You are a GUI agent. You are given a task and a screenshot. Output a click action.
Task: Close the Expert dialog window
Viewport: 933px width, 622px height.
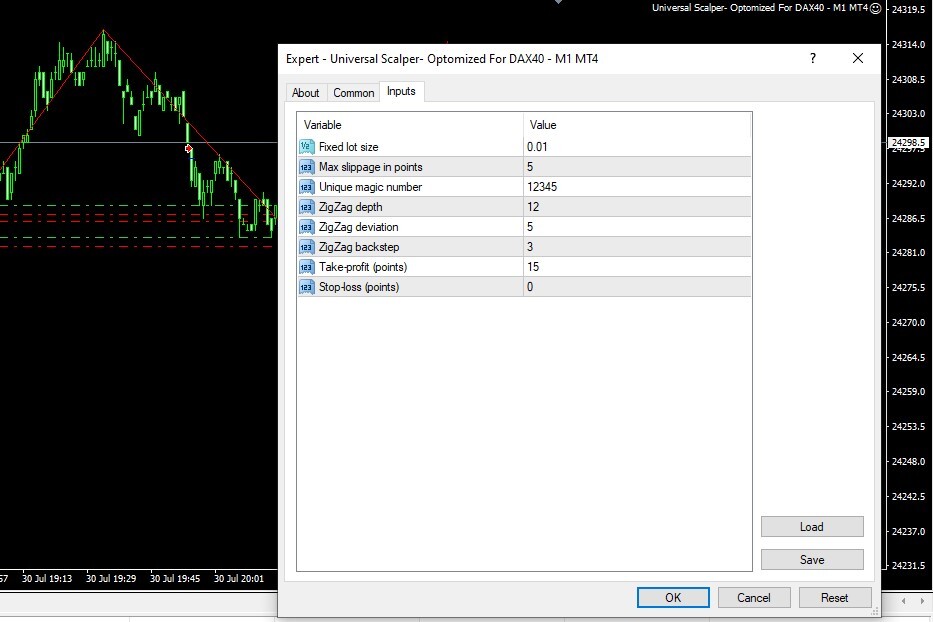coord(857,58)
